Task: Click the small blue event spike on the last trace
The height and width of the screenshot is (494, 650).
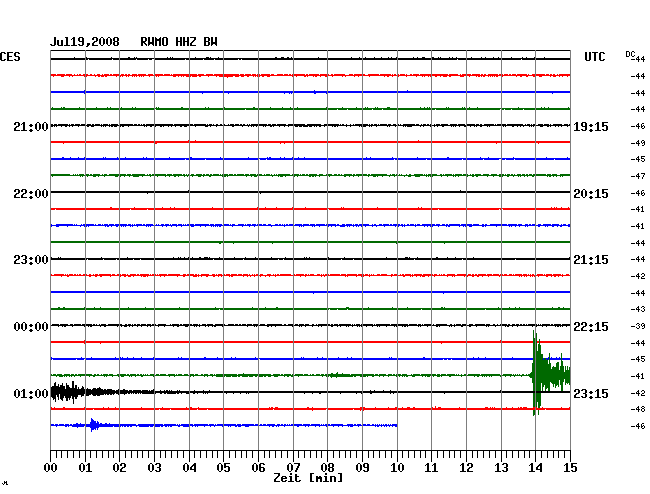Action: [x=93, y=425]
